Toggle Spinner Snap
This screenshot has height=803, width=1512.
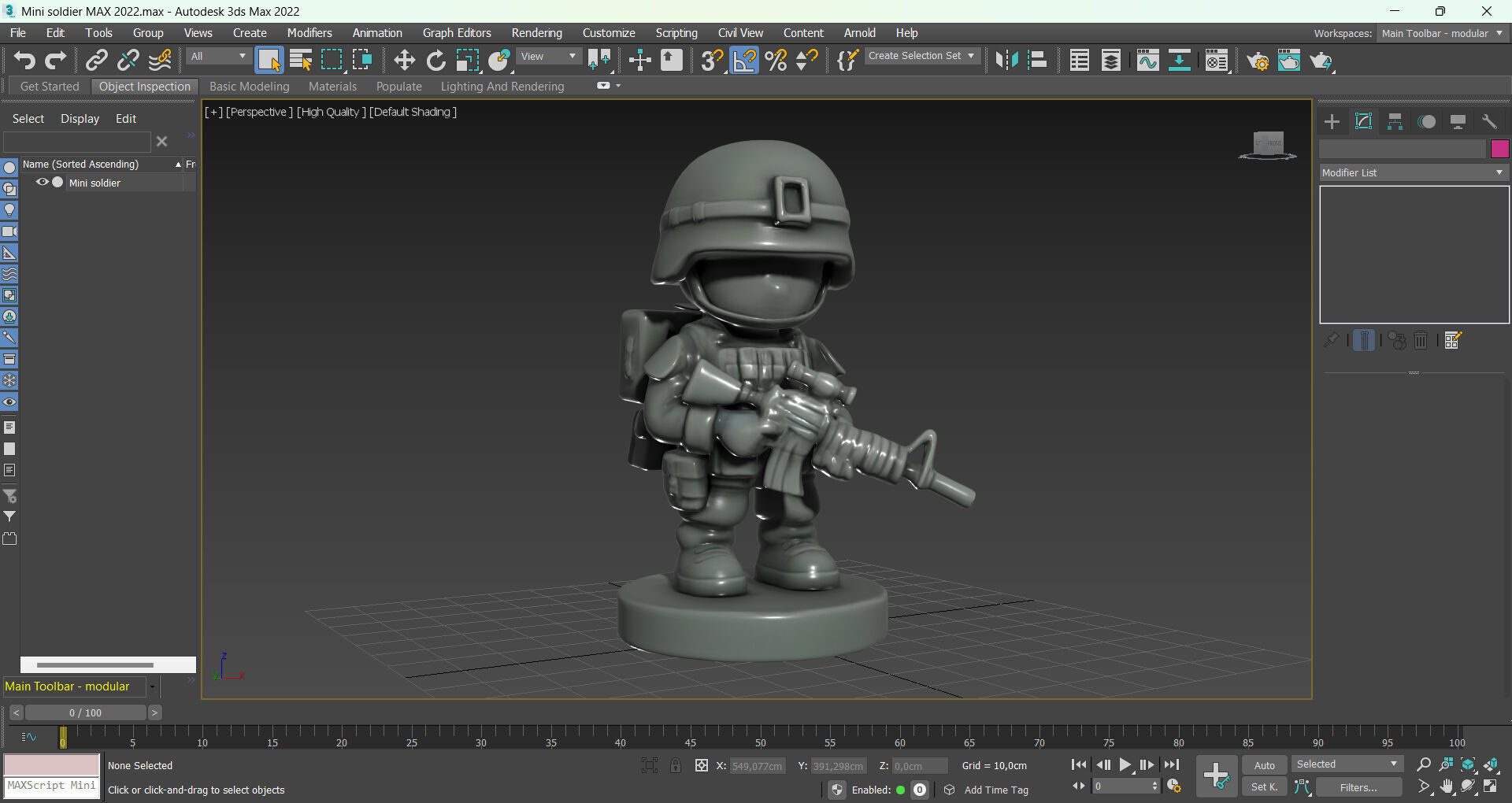806,61
